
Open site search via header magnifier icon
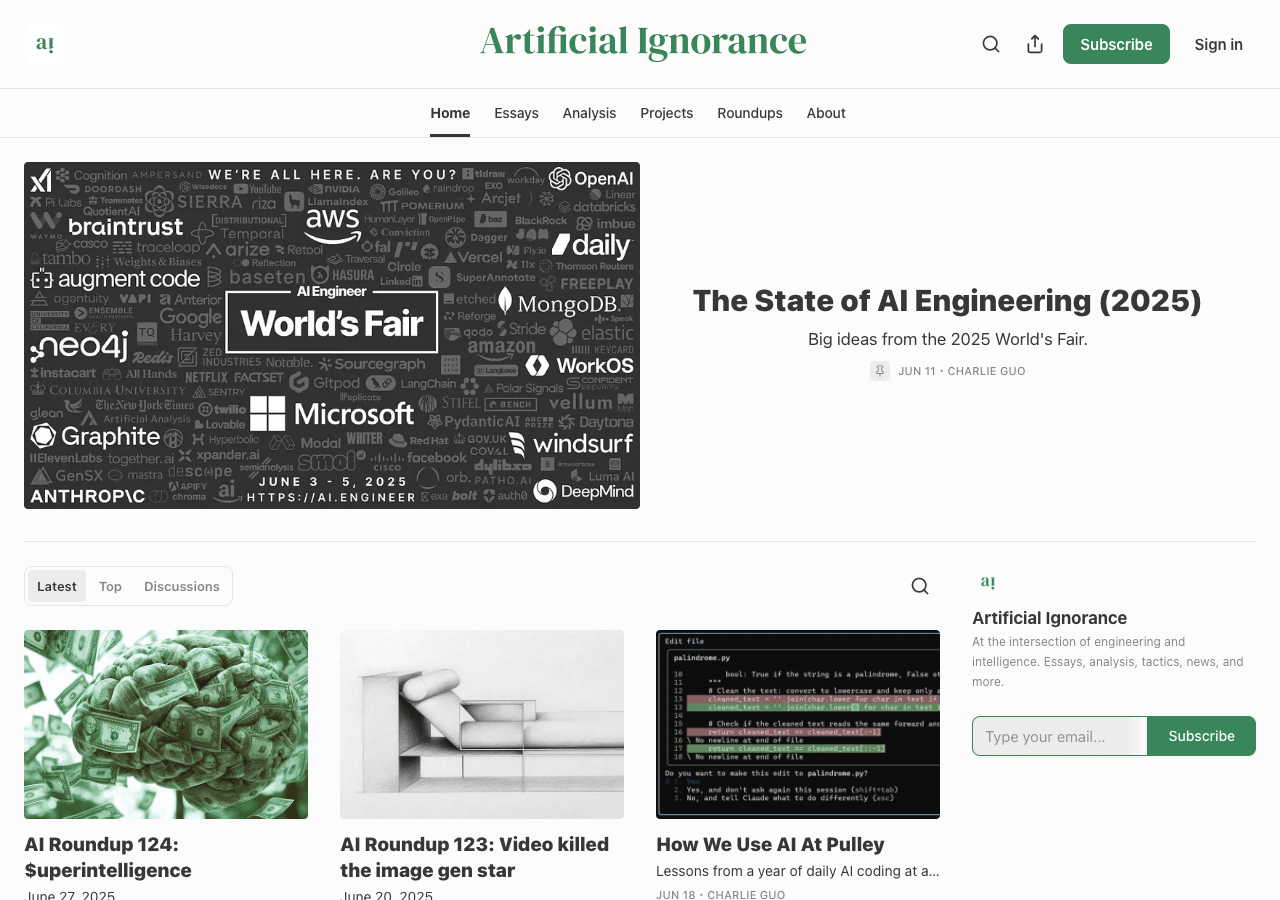coord(991,44)
